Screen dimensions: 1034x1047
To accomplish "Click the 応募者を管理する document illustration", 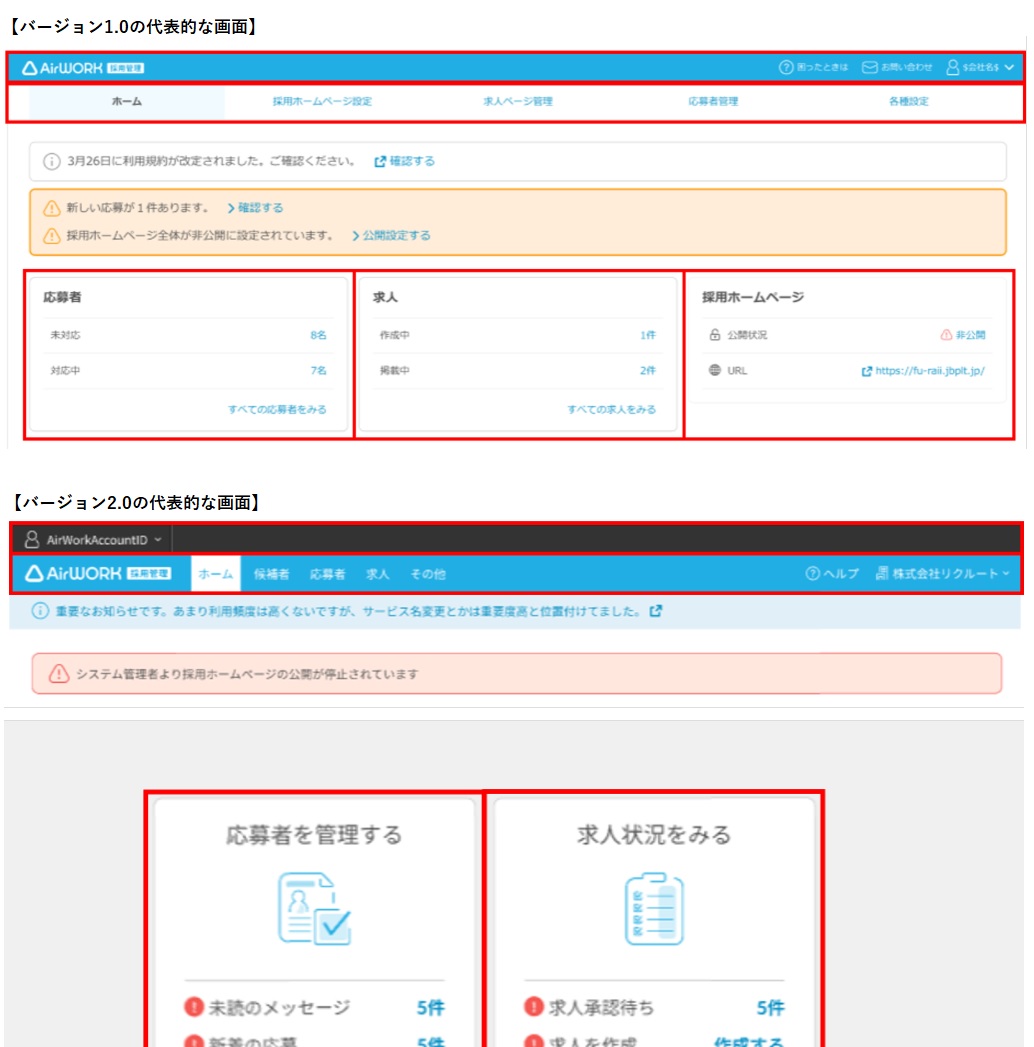I will pos(315,908).
